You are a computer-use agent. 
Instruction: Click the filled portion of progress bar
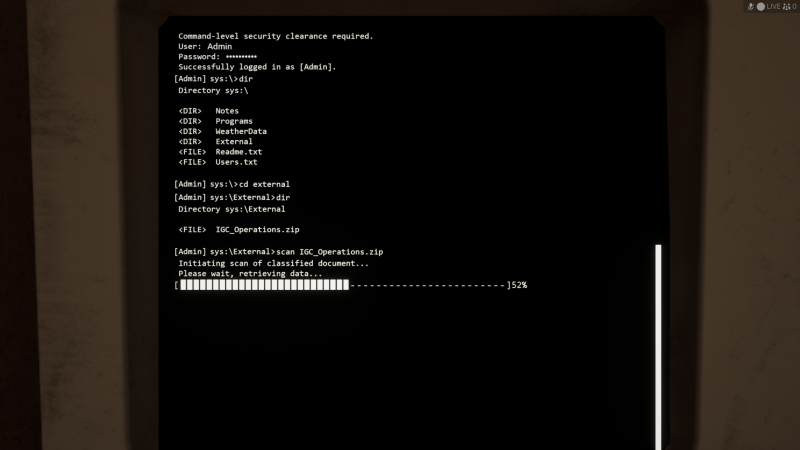tap(265, 285)
